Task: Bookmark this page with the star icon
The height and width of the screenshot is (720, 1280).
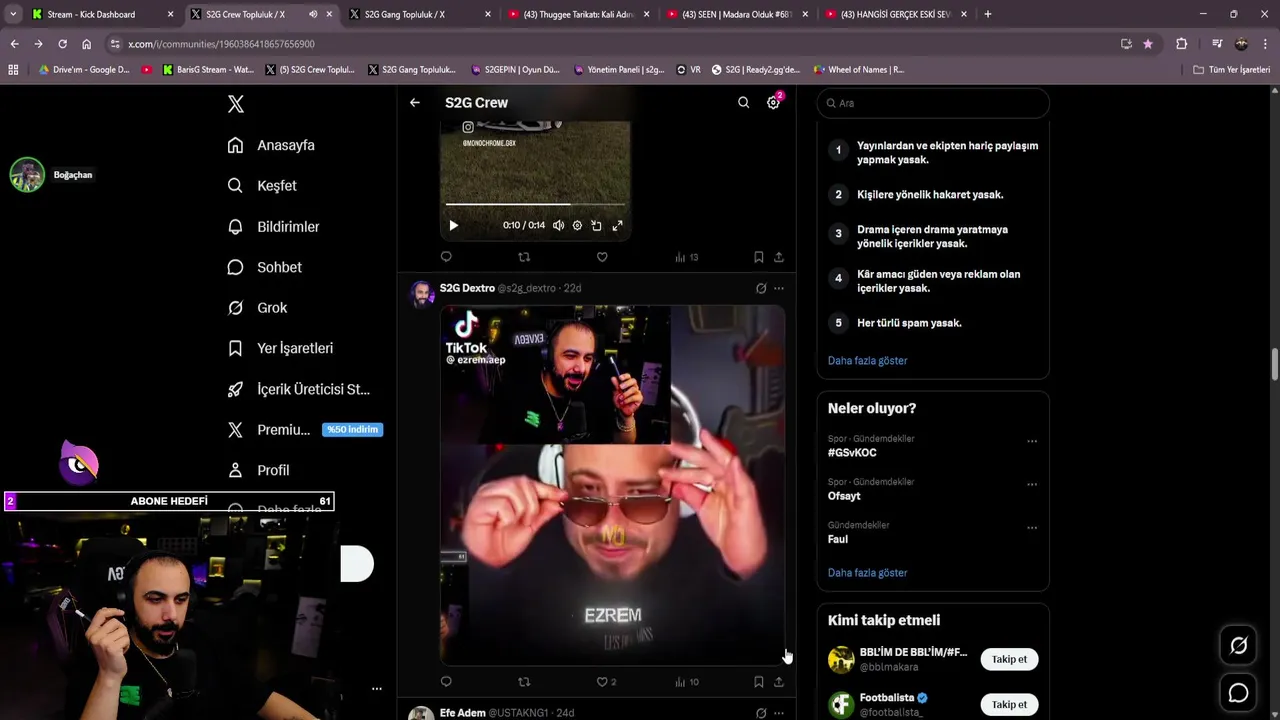Action: point(1148,44)
